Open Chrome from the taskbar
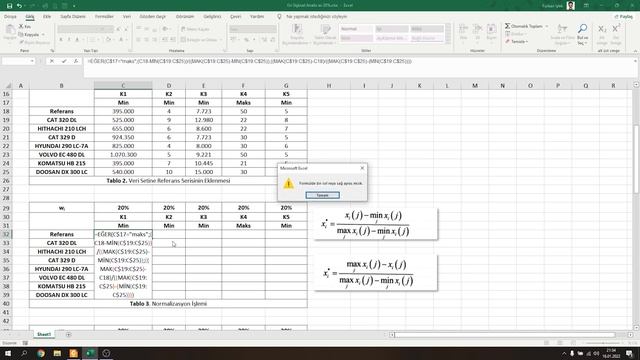Image resolution: width=640 pixels, height=360 pixels. 41,353
